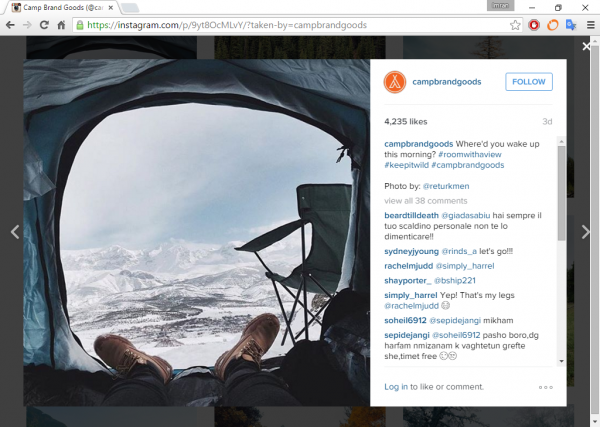Click Log in to like or comment
This screenshot has width=600, height=427.
click(396, 387)
